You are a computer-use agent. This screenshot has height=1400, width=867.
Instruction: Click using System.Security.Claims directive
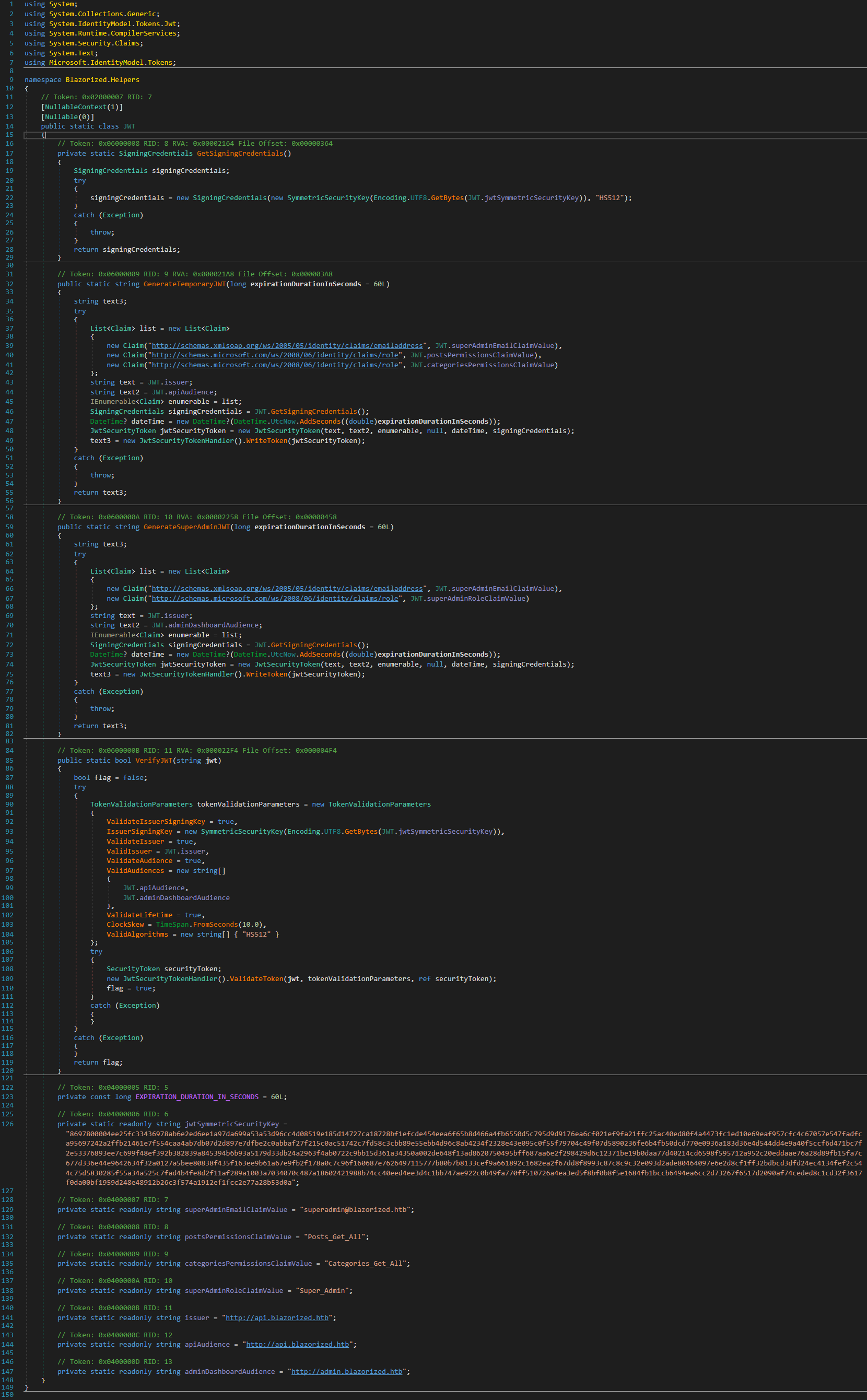click(84, 43)
